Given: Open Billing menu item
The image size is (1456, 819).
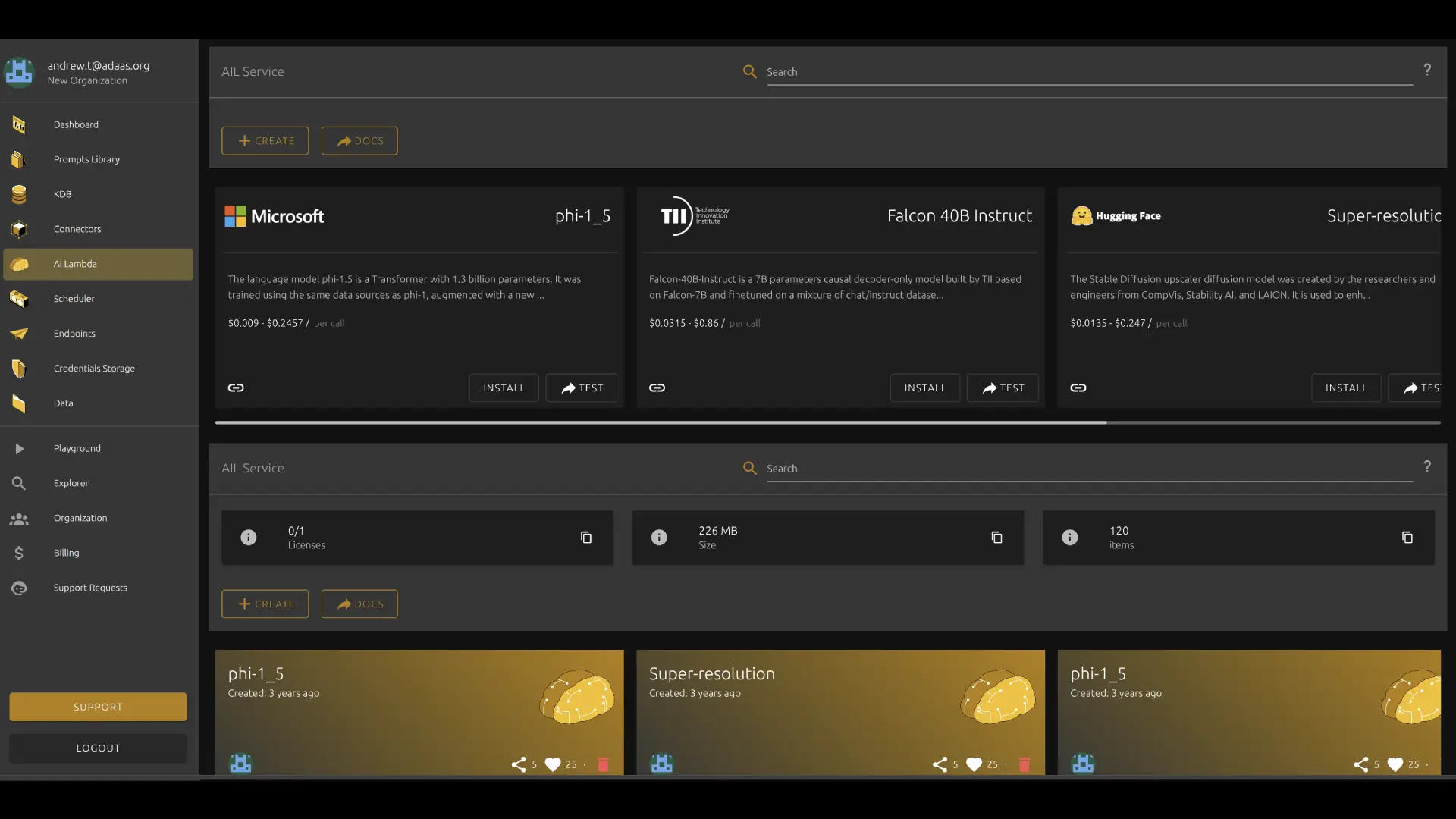Looking at the screenshot, I should pos(98,553).
